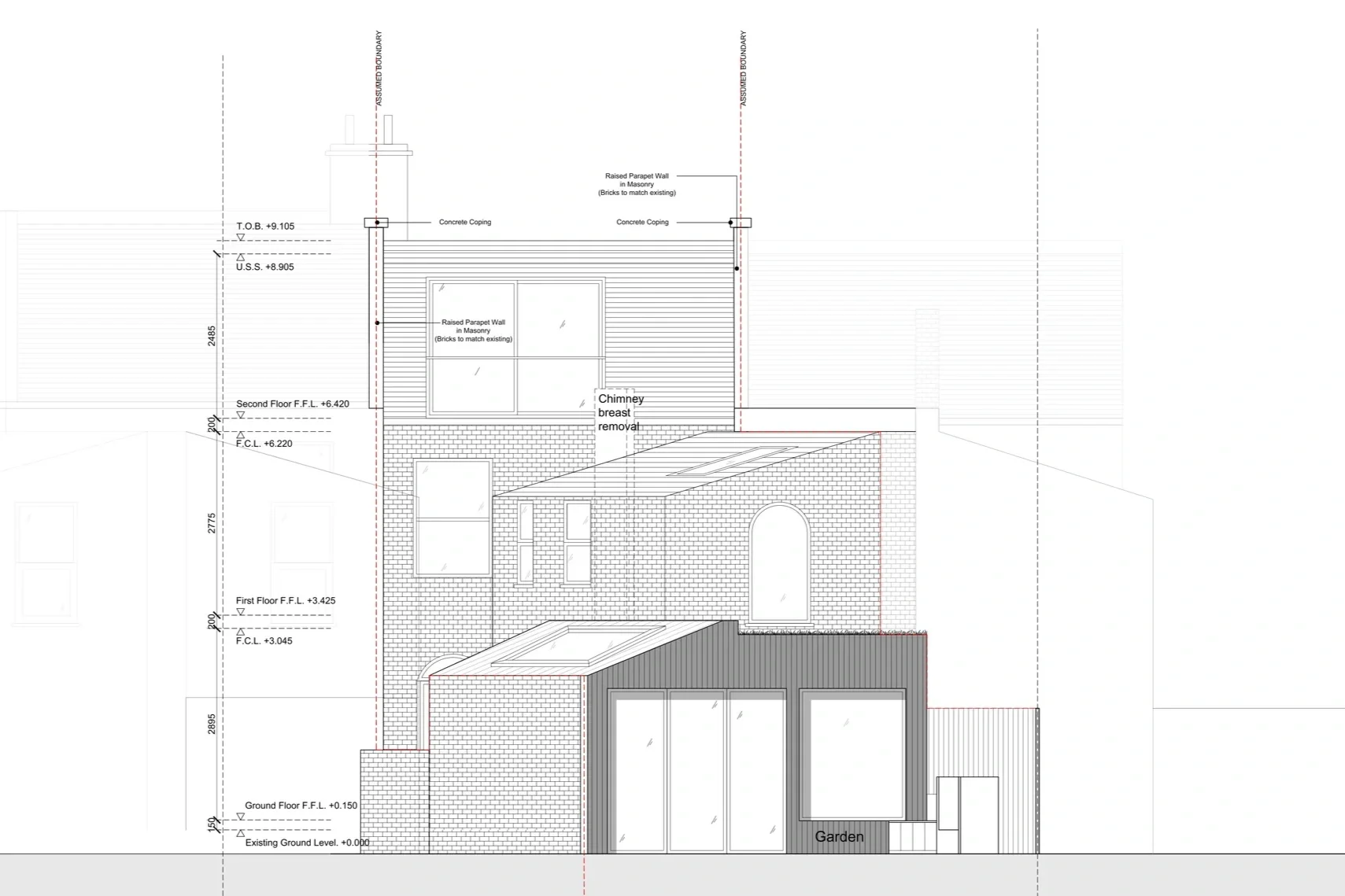The width and height of the screenshot is (1345, 896).
Task: Select the T.O.B. +9.105 level marker triangle
Action: tap(241, 235)
